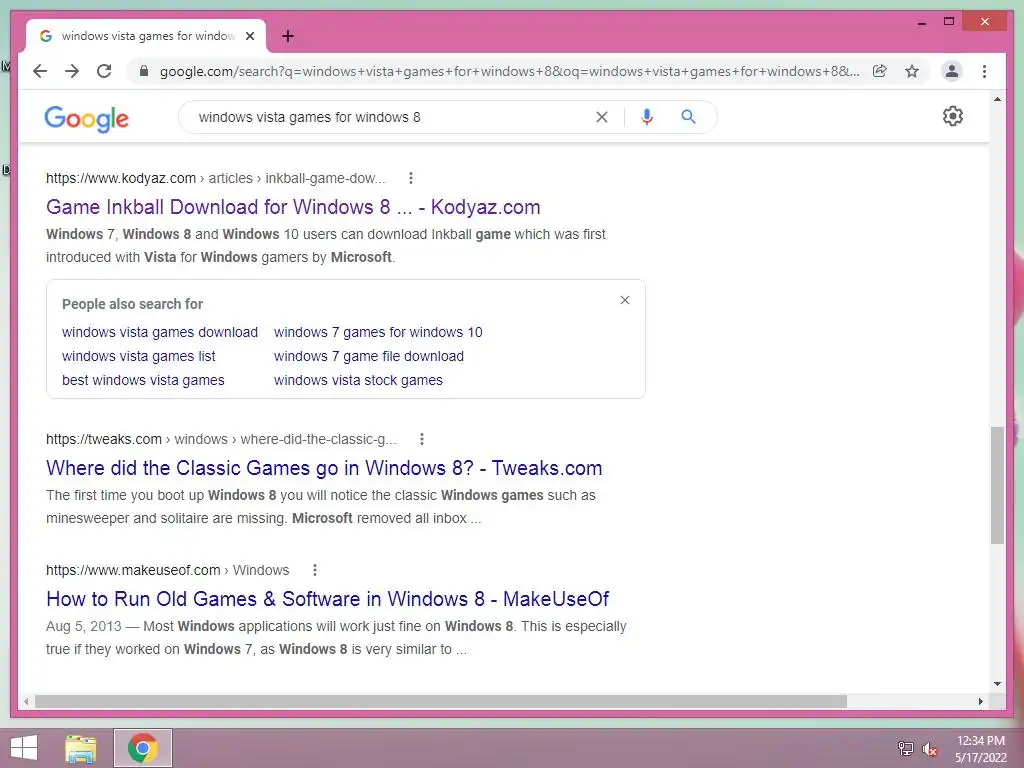The image size is (1024, 768).
Task: Close the windows vista games tab
Action: coord(249,36)
